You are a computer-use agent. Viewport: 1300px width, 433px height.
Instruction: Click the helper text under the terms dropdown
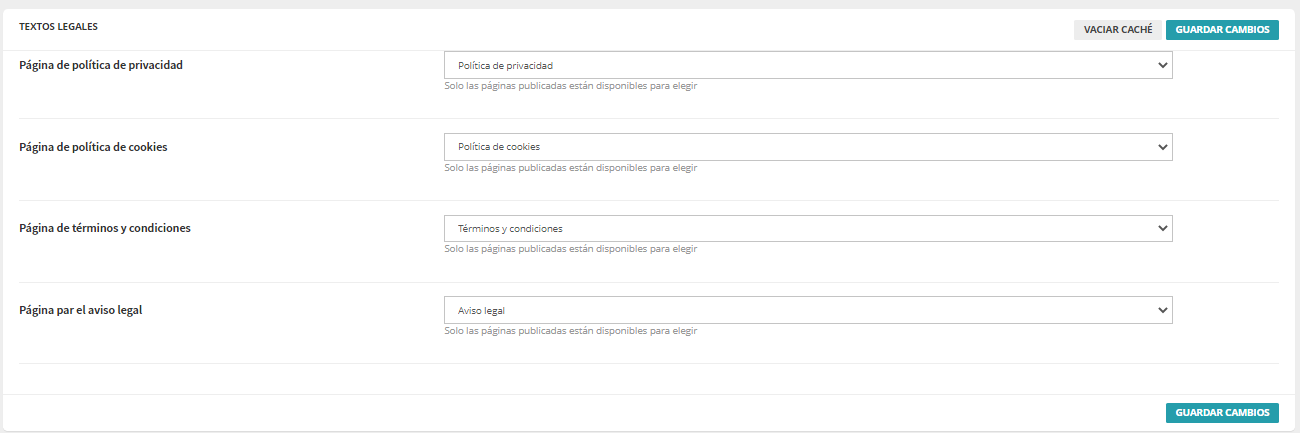click(570, 249)
